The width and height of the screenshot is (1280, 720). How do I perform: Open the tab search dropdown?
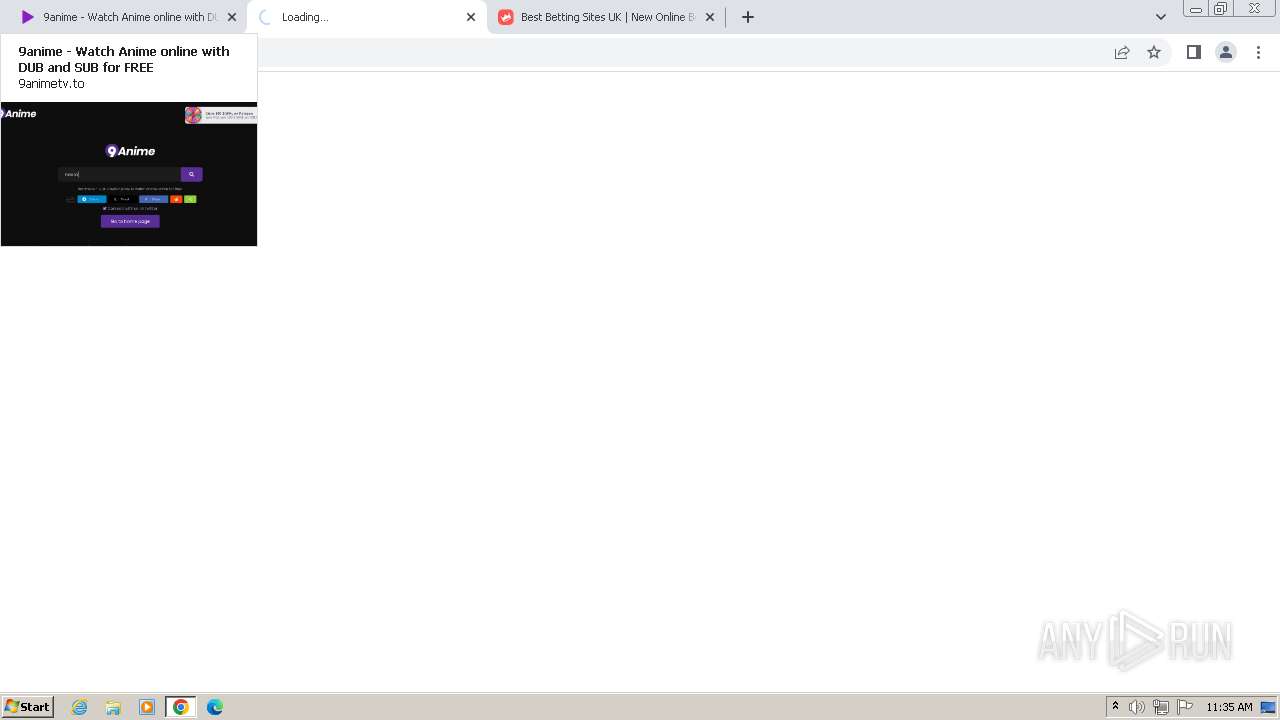click(1161, 17)
